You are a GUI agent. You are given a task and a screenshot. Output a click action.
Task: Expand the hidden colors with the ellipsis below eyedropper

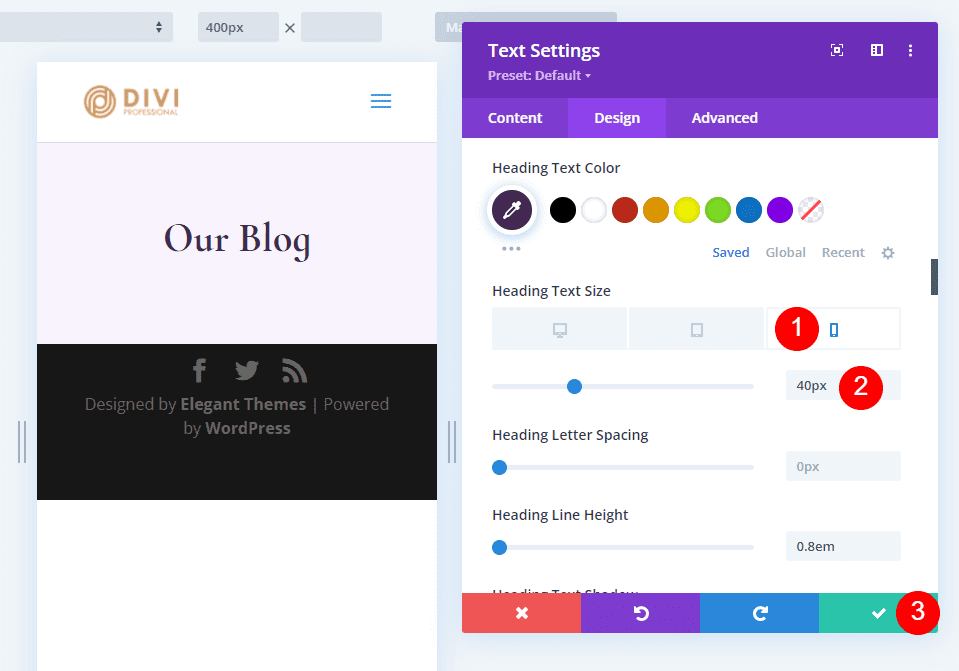[x=512, y=247]
